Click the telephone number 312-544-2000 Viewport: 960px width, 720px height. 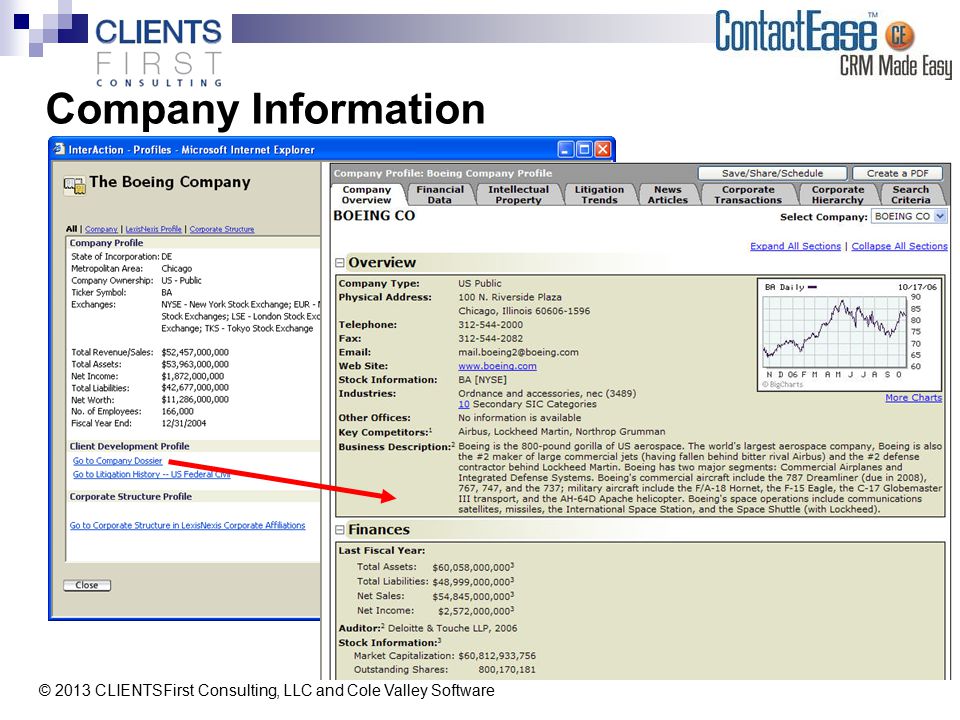pos(490,324)
